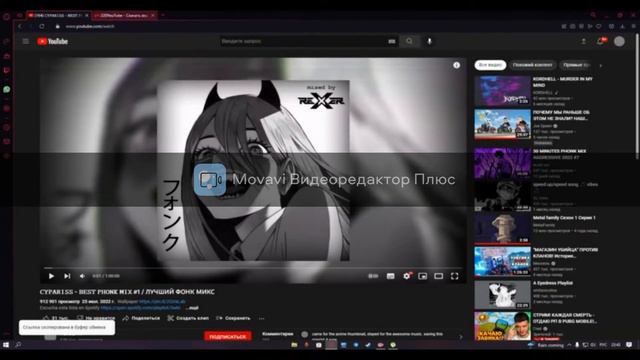Open player settings gear menu

click(x=407, y=276)
